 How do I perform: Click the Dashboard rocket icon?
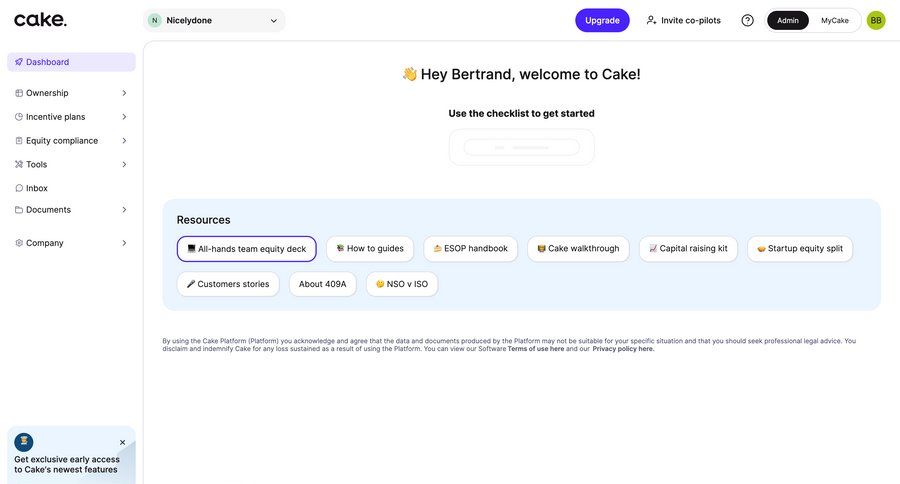pyautogui.click(x=19, y=62)
